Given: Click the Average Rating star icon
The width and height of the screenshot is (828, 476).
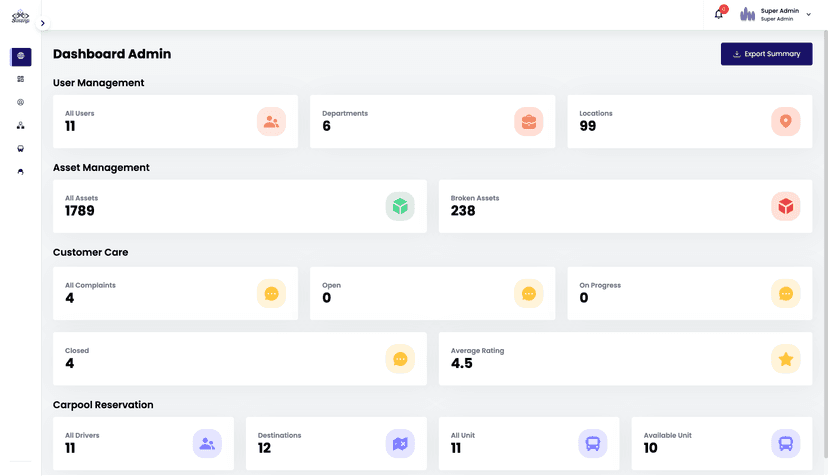Looking at the screenshot, I should click(x=786, y=359).
